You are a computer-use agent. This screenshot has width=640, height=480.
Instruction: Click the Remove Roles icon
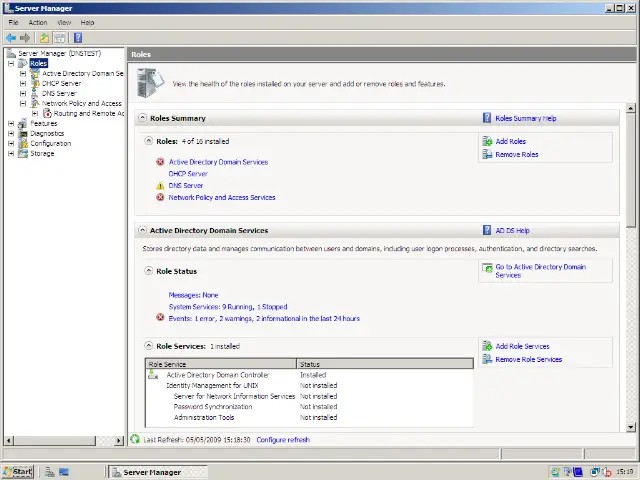tap(487, 154)
